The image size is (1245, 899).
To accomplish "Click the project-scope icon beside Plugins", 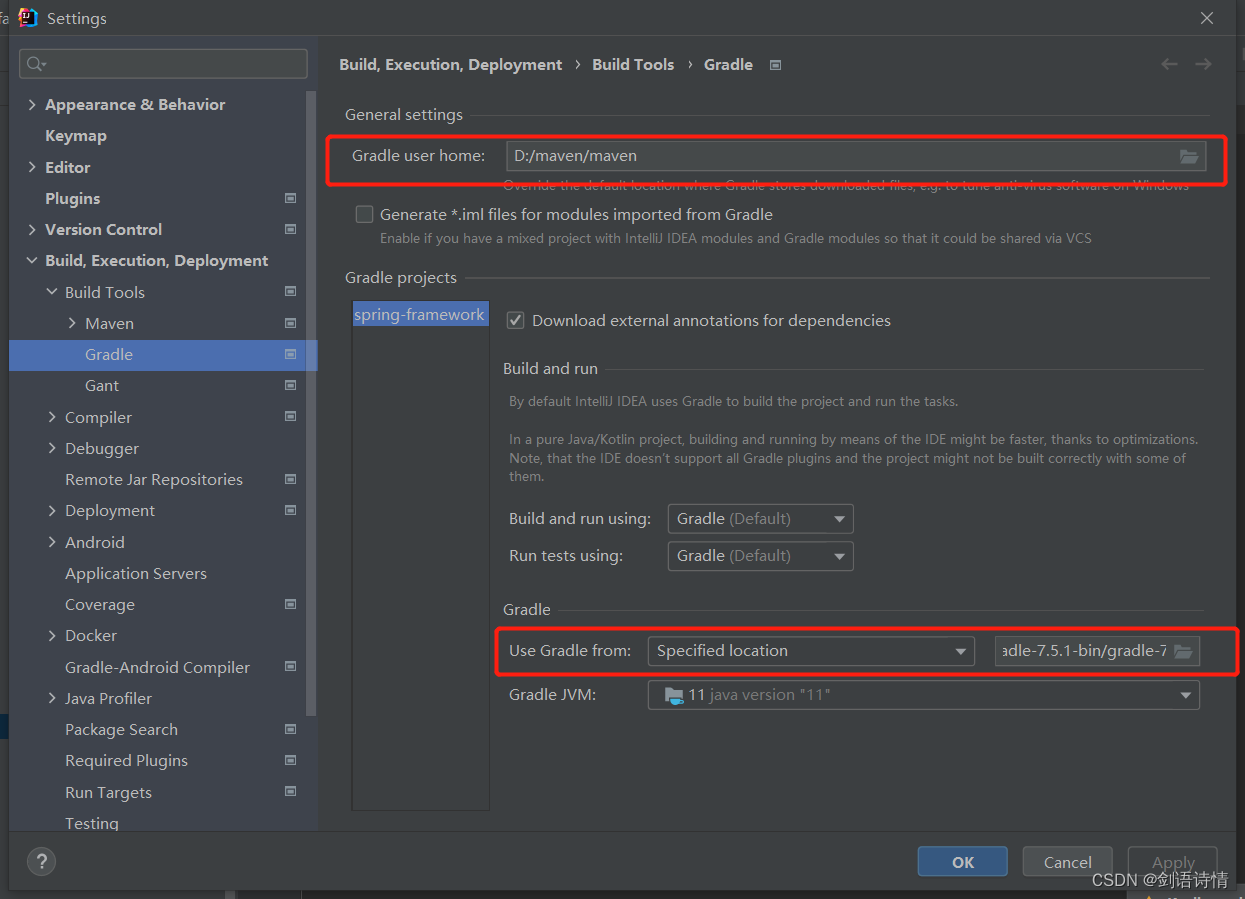I will click(290, 198).
